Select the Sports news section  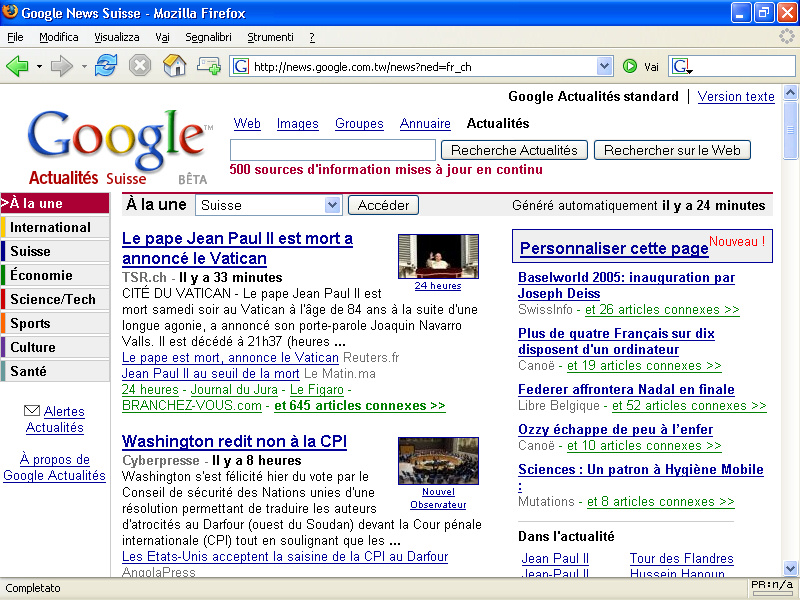pos(55,323)
